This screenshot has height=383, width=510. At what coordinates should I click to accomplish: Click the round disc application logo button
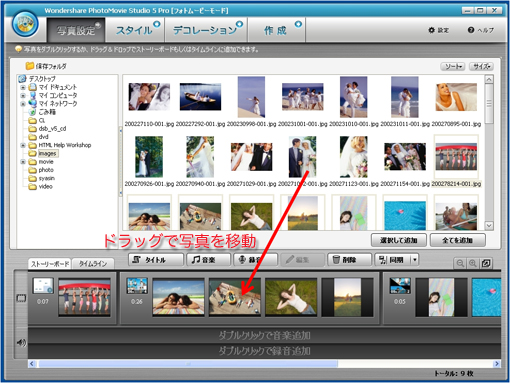pos(25,25)
